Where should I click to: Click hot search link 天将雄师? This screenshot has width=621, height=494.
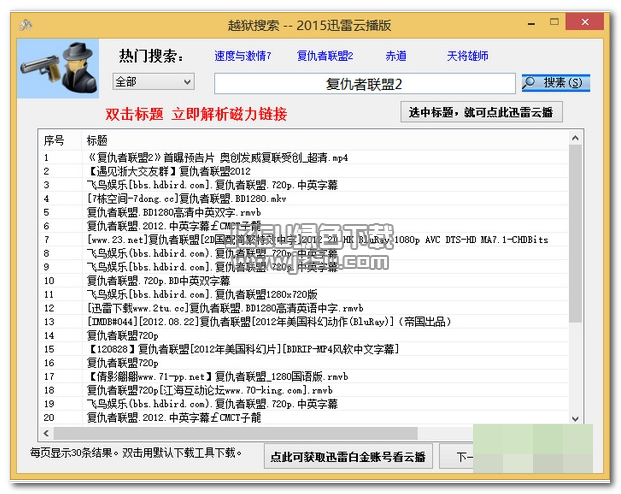coord(467,56)
